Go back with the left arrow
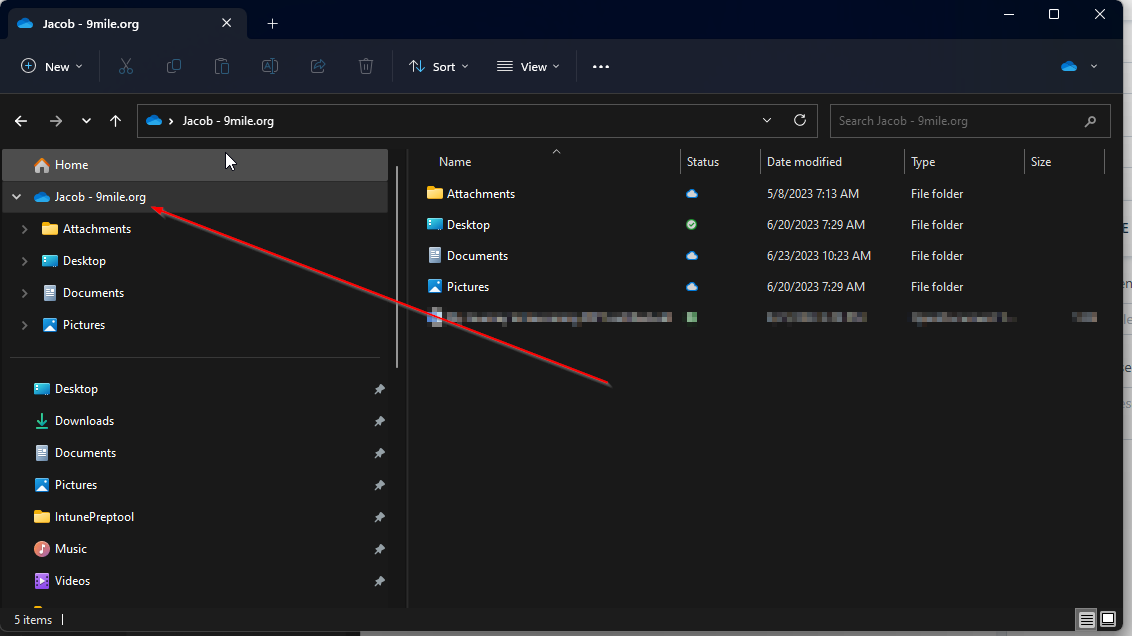 pyautogui.click(x=21, y=121)
